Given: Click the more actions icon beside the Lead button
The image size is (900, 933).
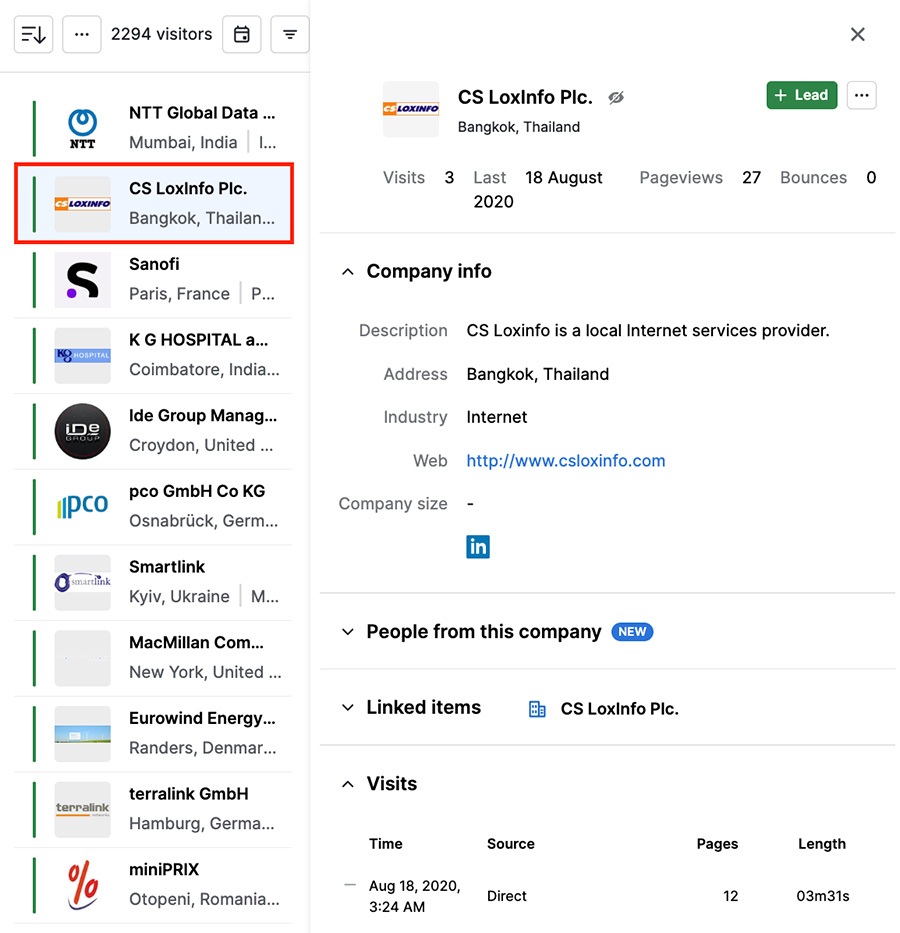Looking at the screenshot, I should coord(861,95).
